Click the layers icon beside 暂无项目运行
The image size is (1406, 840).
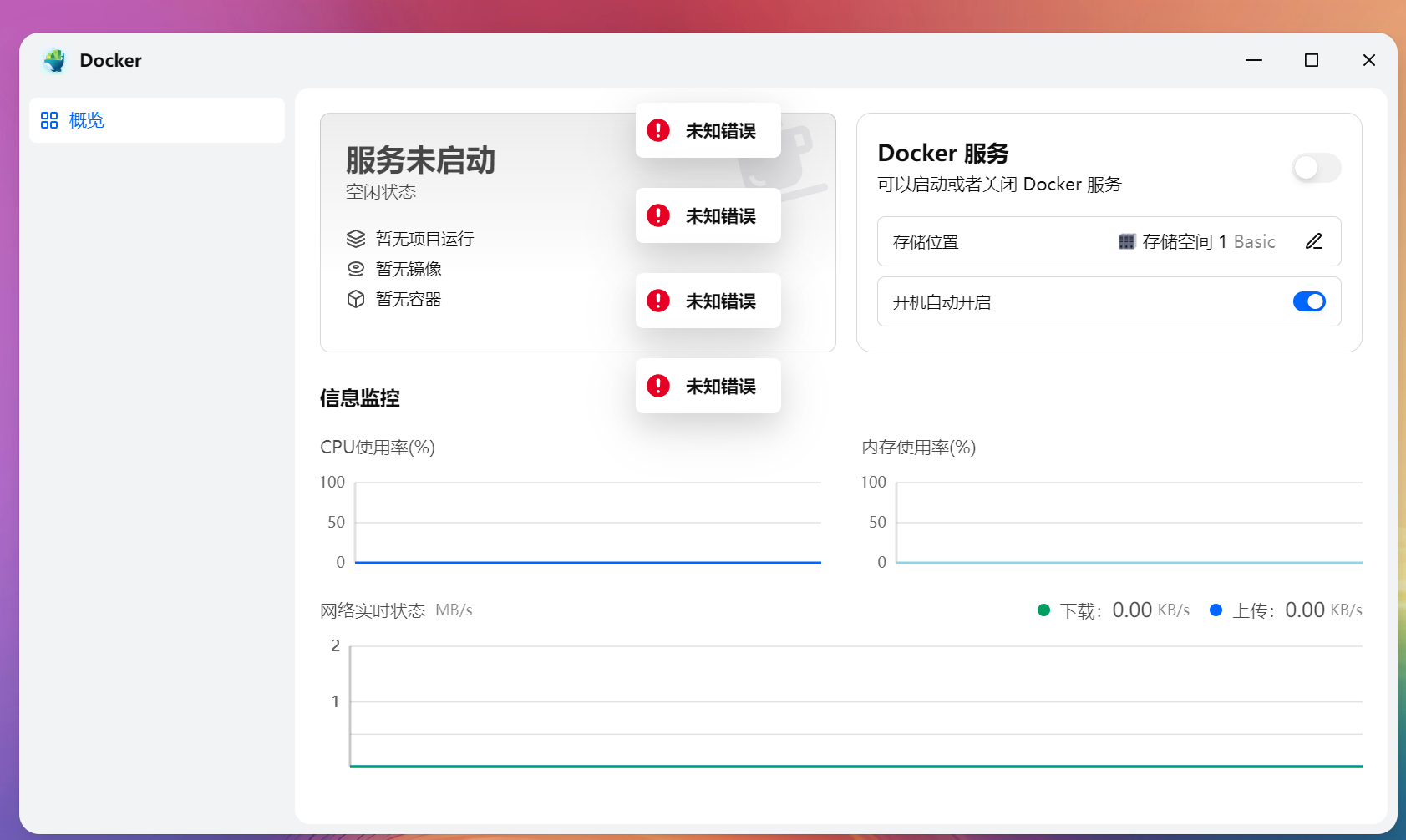(356, 238)
